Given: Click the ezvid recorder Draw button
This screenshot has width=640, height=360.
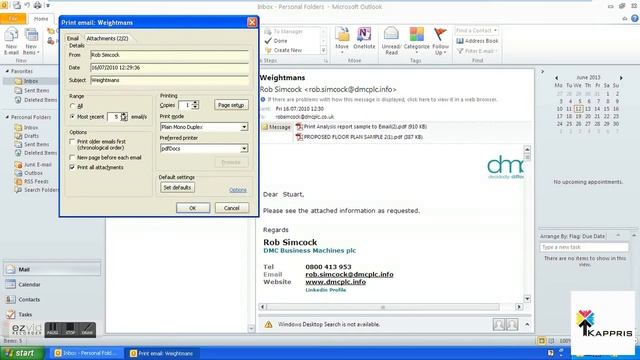Looking at the screenshot, I should 87,329.
